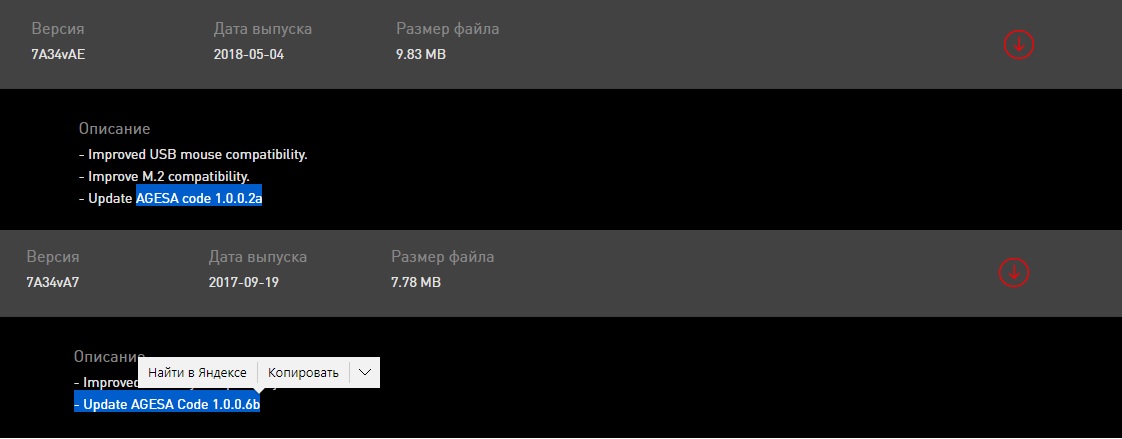The height and width of the screenshot is (439, 1122).
Task: Download BIOS version 7A34vAE
Action: 1018,44
